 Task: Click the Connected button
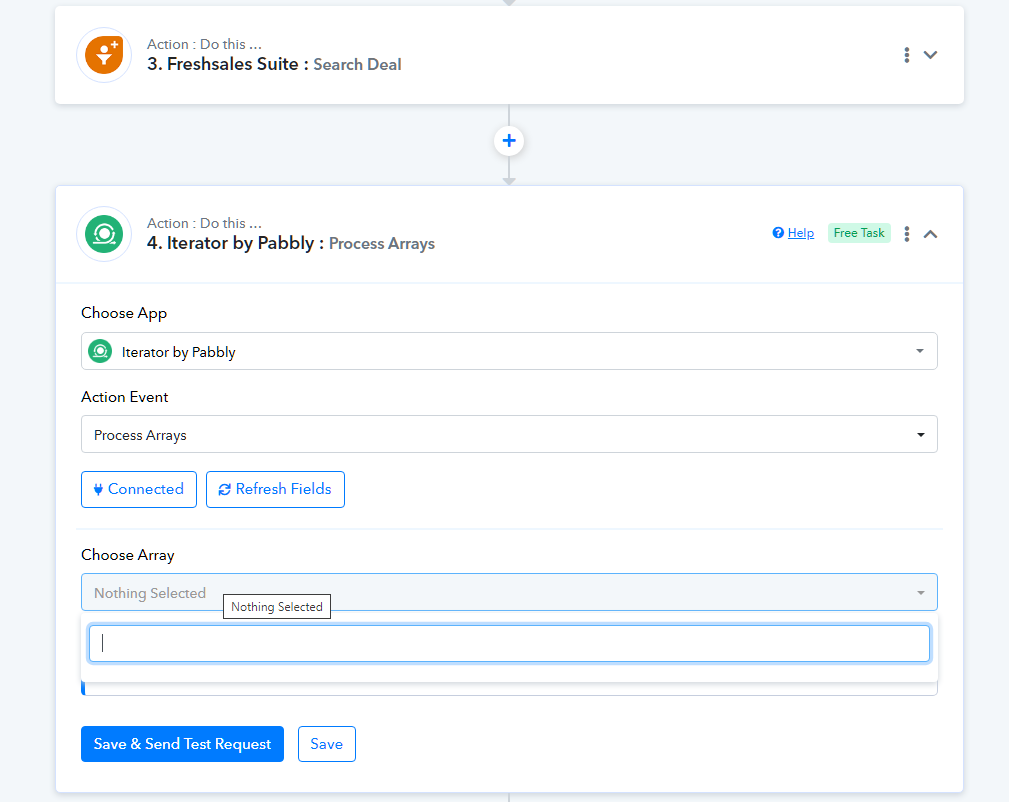pyautogui.click(x=139, y=490)
